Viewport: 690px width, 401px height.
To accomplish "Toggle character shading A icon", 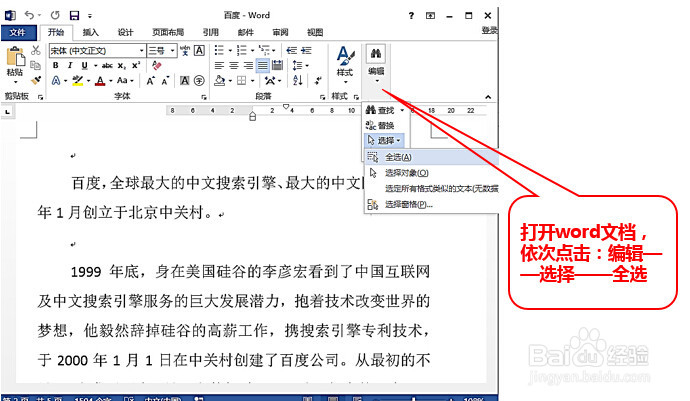I will pyautogui.click(x=185, y=81).
